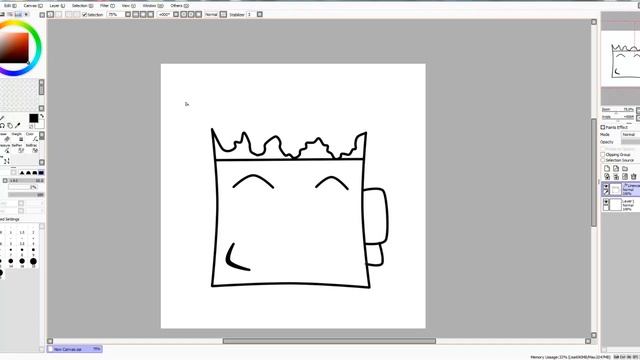Toggle pen edit mark on Linework layer
Image resolution: width=640 pixels, height=360 pixels.
tap(606, 192)
